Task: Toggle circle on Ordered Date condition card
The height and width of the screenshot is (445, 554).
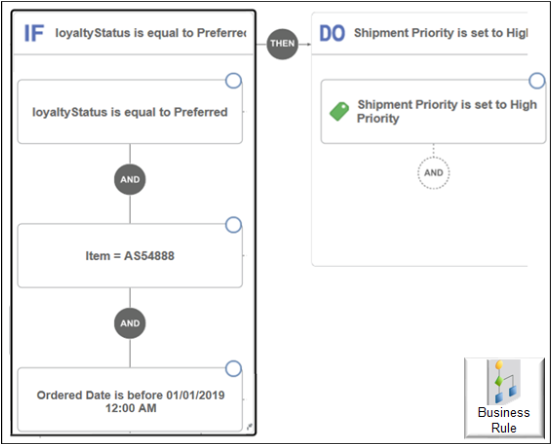Action: [233, 368]
